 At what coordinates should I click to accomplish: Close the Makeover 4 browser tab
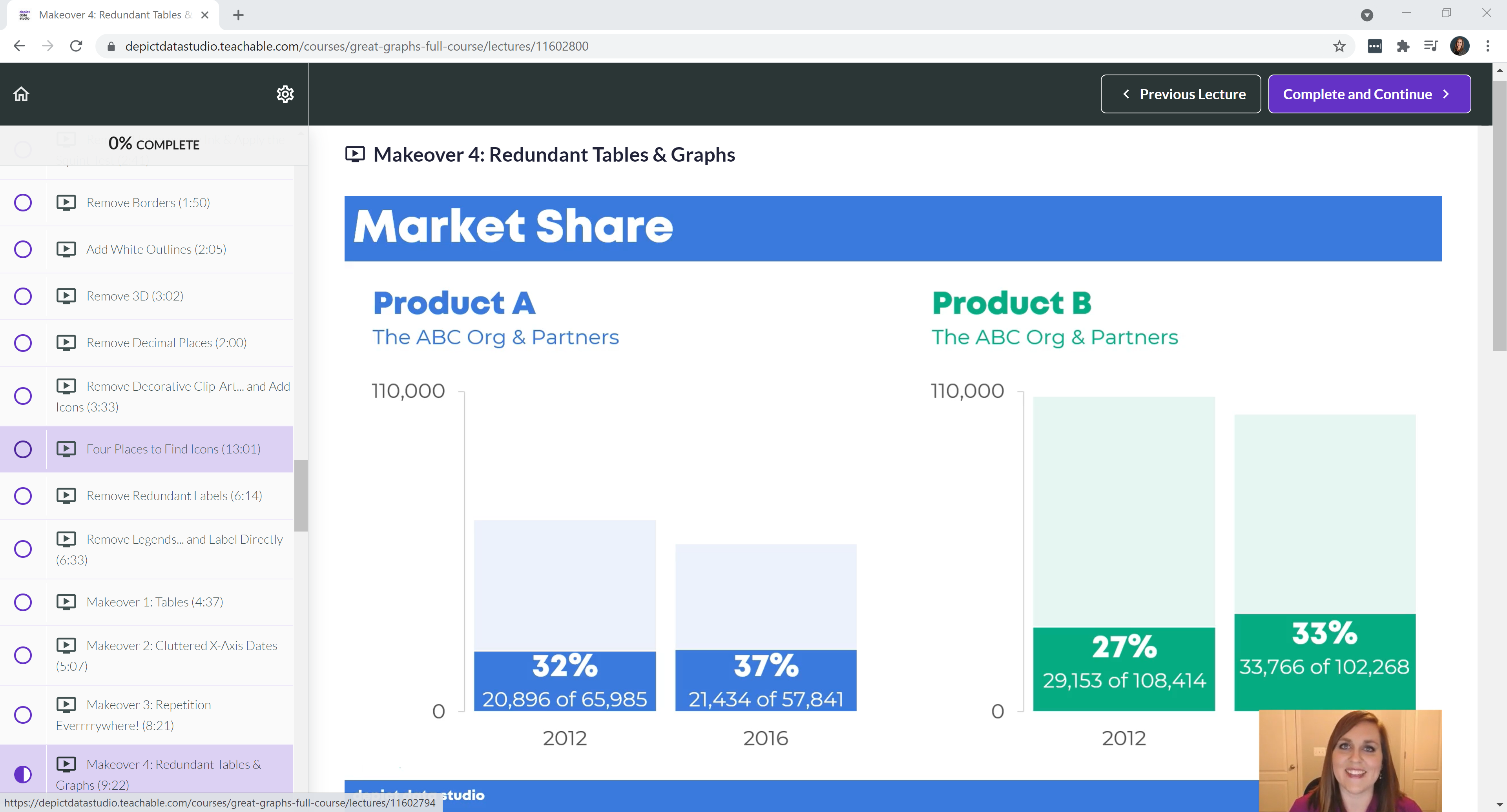(x=205, y=15)
